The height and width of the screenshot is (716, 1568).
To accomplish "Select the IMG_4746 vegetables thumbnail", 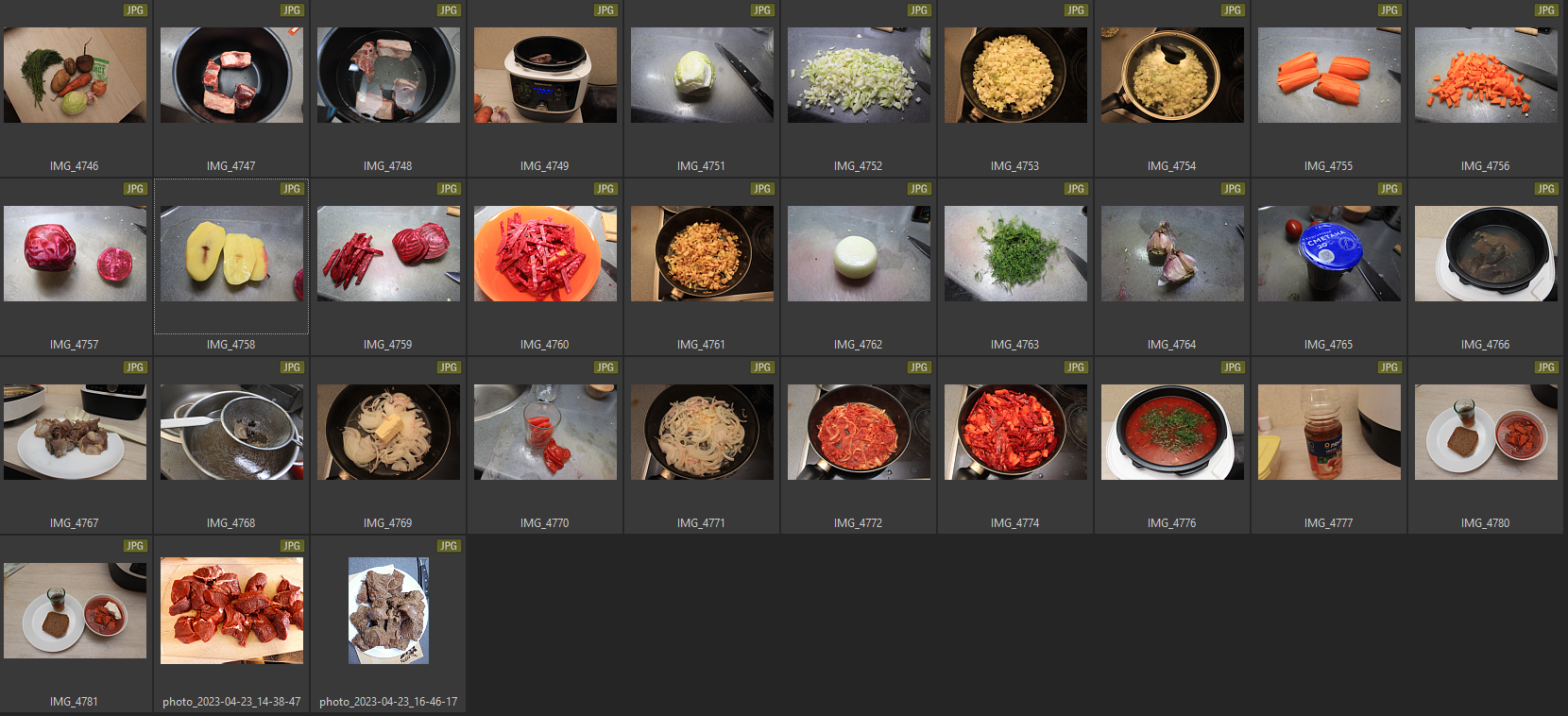I will pos(75,75).
